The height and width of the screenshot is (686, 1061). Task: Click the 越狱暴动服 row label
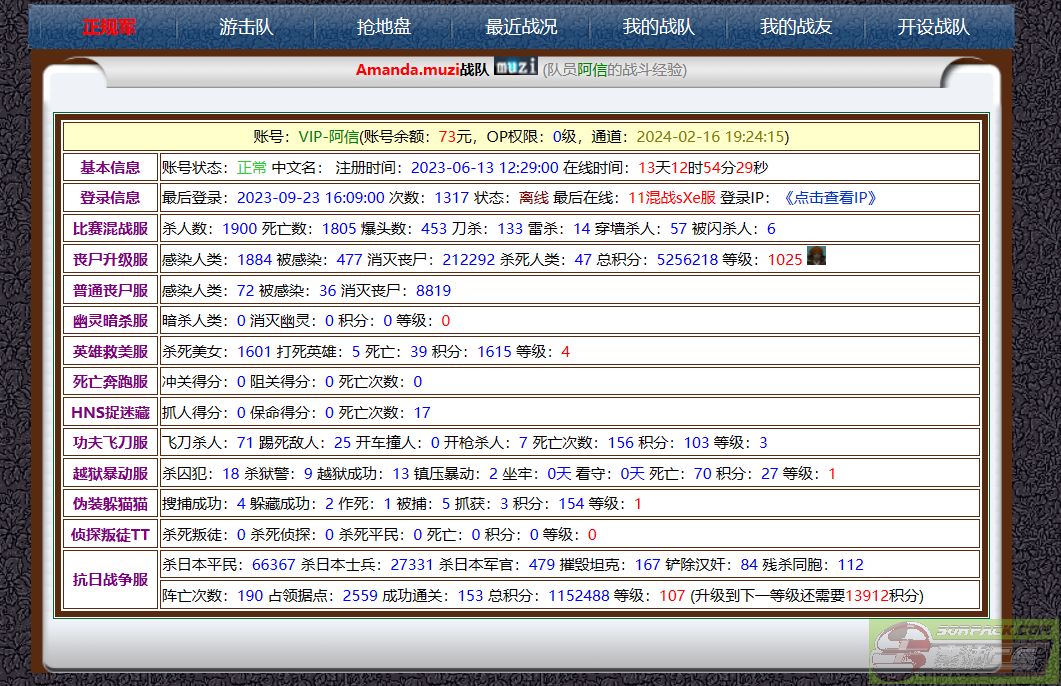click(110, 474)
